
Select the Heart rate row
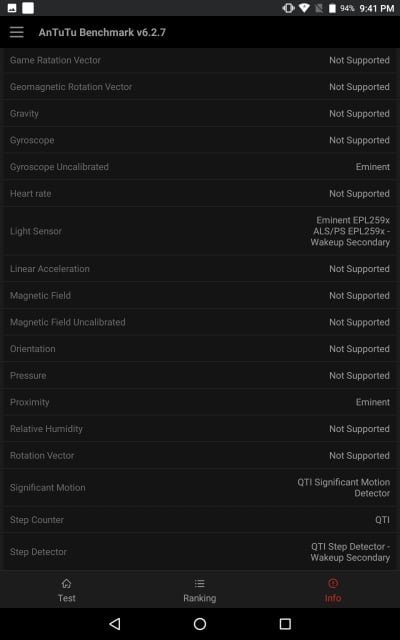click(x=200, y=193)
